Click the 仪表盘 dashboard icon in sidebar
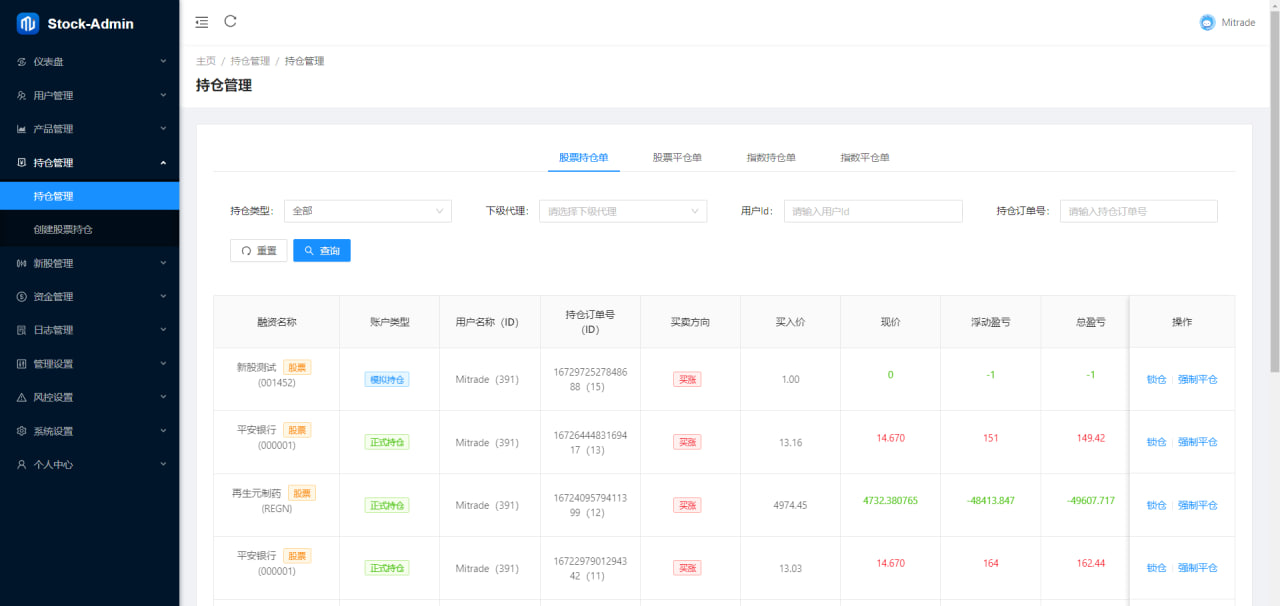The image size is (1280, 606). tap(22, 62)
